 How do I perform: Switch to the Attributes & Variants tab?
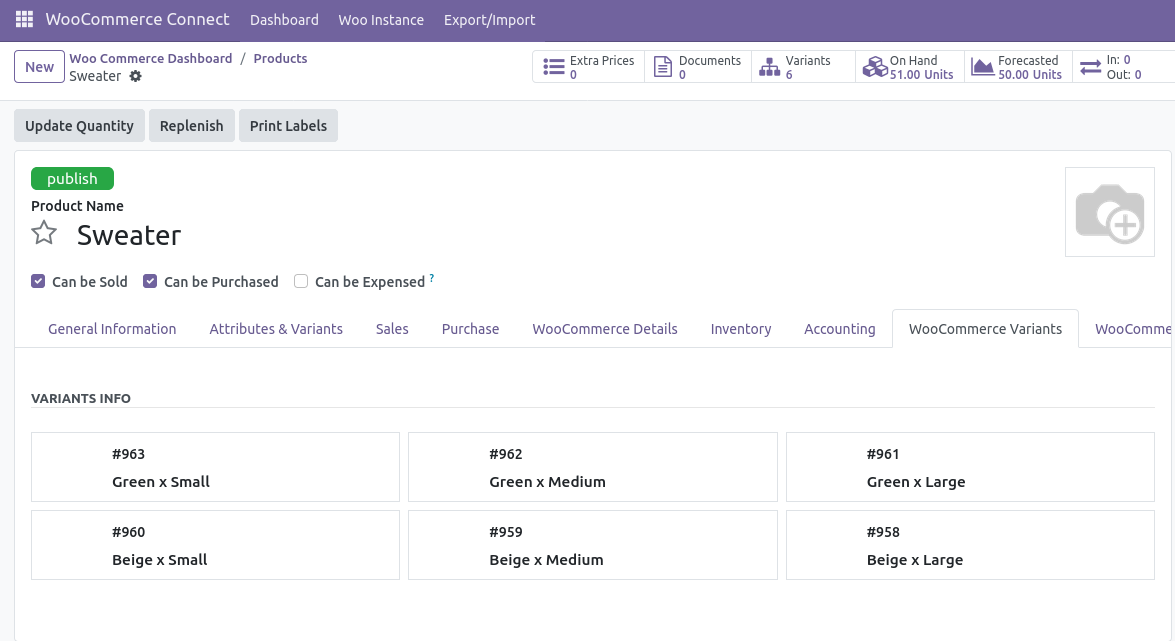276,329
